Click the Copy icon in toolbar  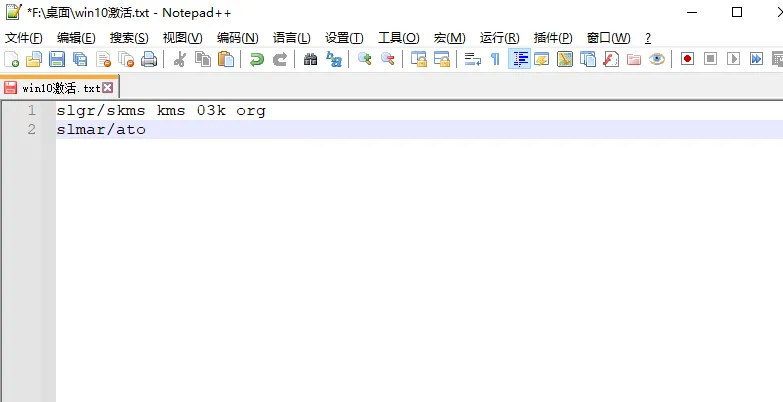(203, 59)
